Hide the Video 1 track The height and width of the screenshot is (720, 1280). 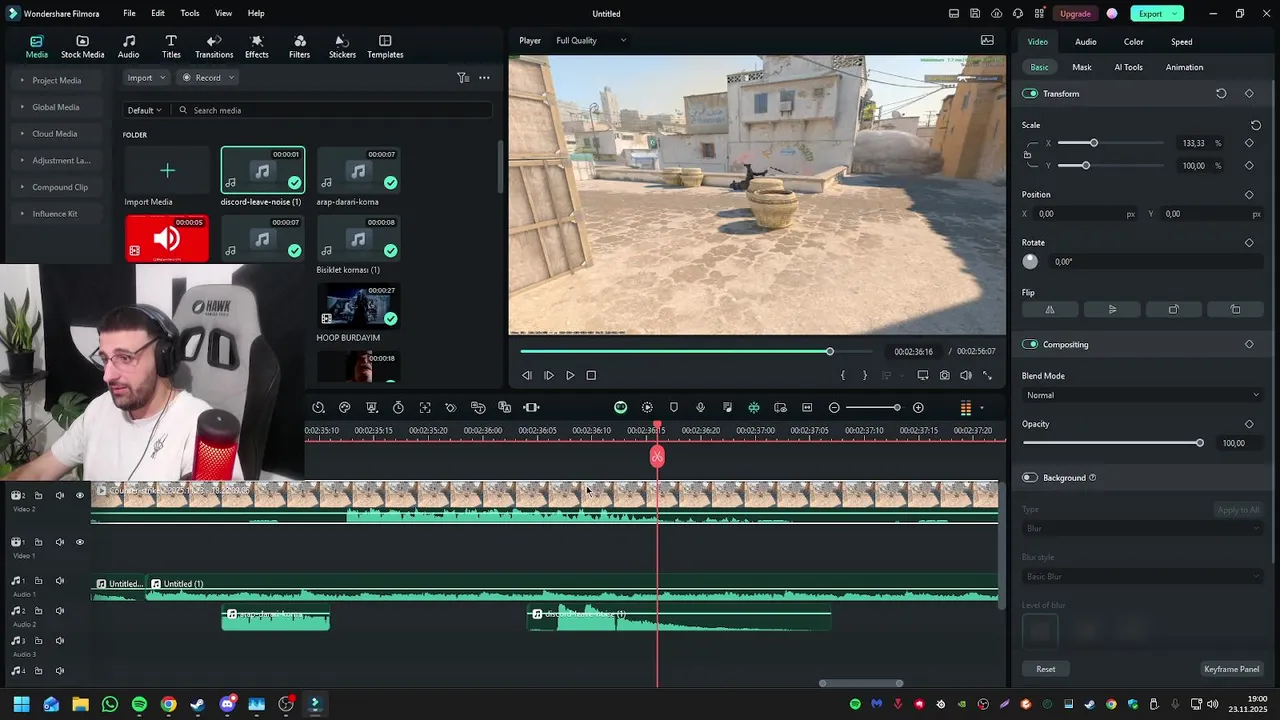coord(80,542)
